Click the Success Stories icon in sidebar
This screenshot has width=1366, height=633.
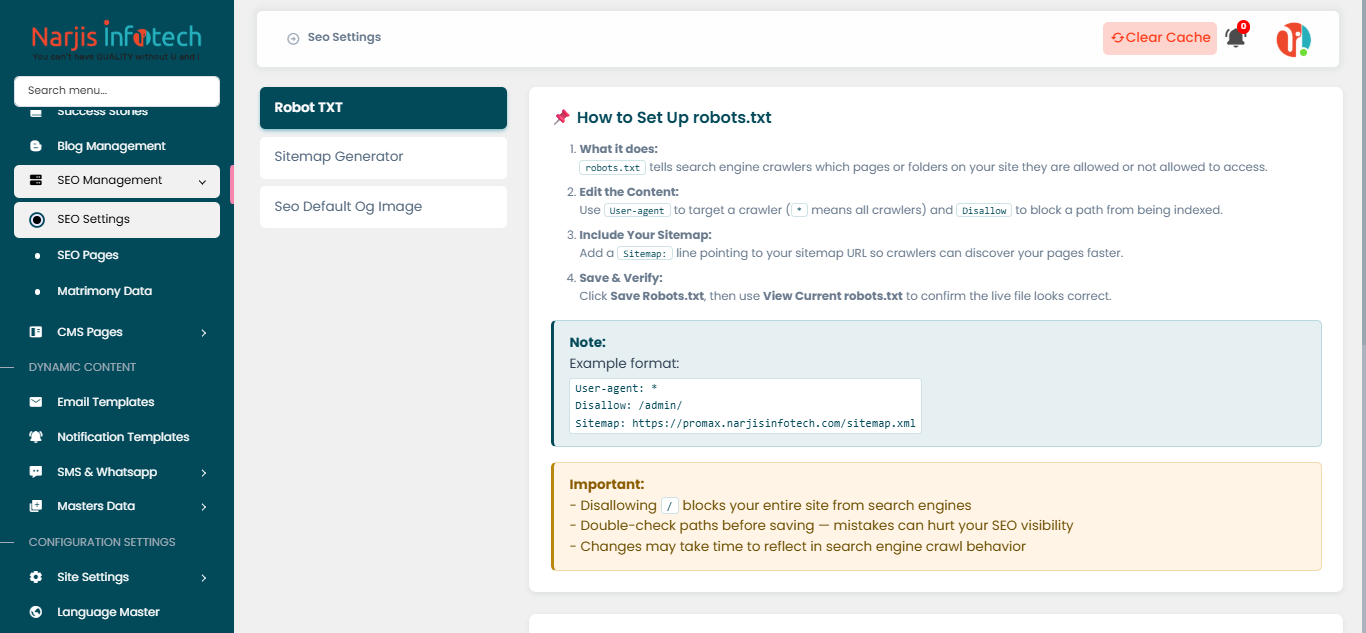tap(36, 112)
